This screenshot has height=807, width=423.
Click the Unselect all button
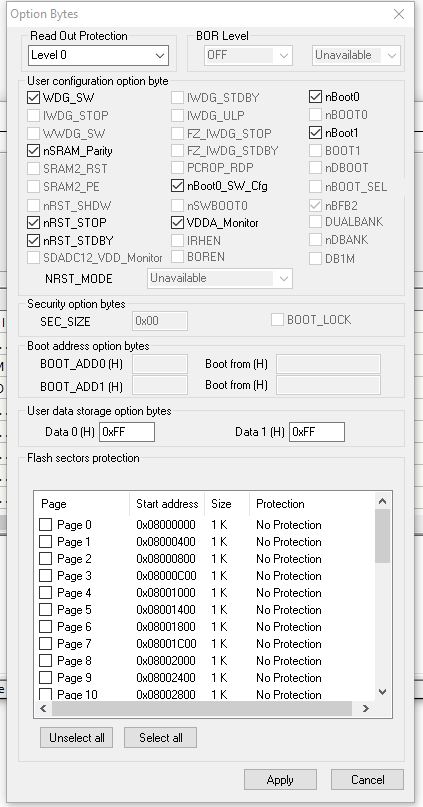tap(77, 738)
